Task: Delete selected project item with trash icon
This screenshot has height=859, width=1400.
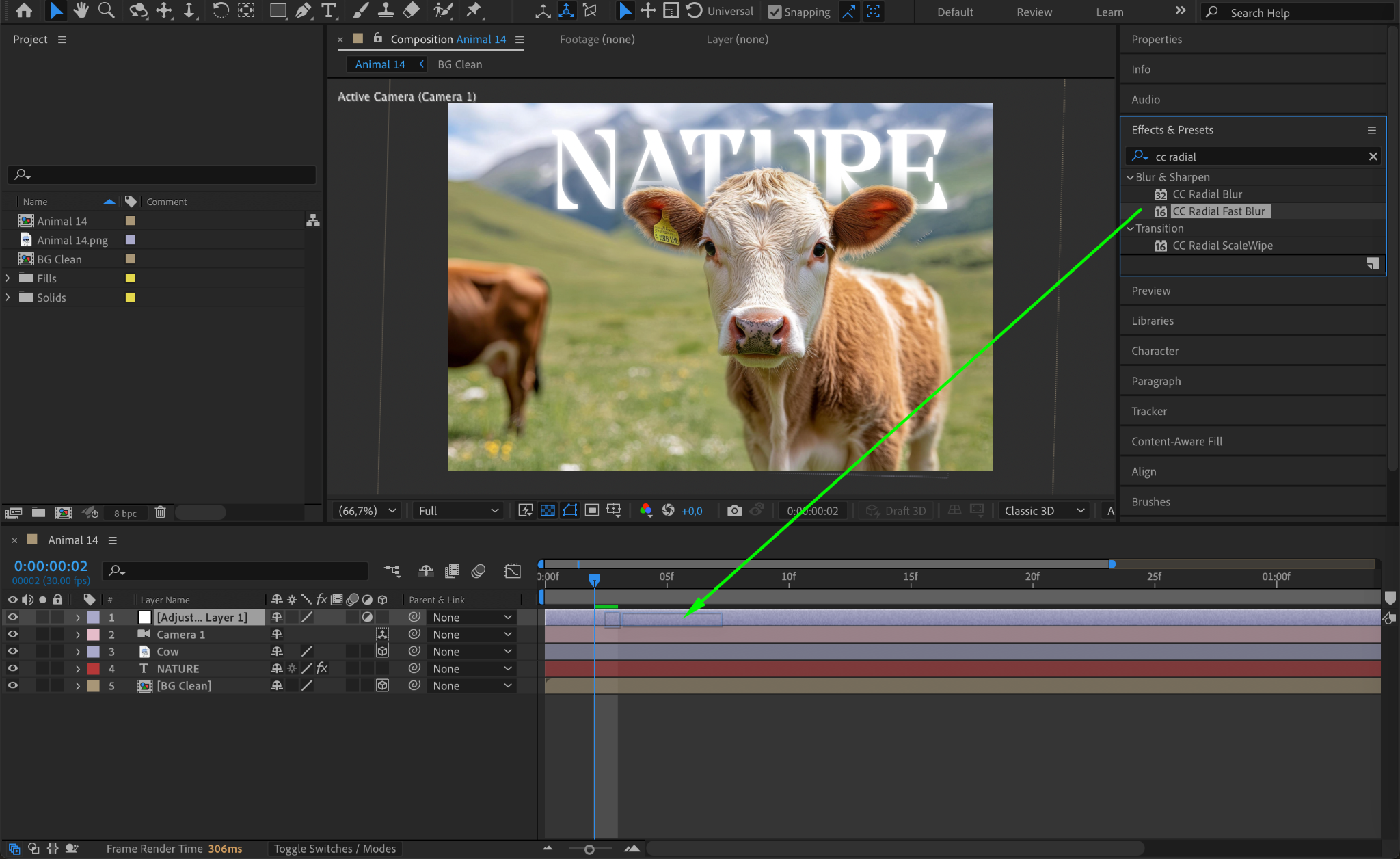Action: pos(160,512)
